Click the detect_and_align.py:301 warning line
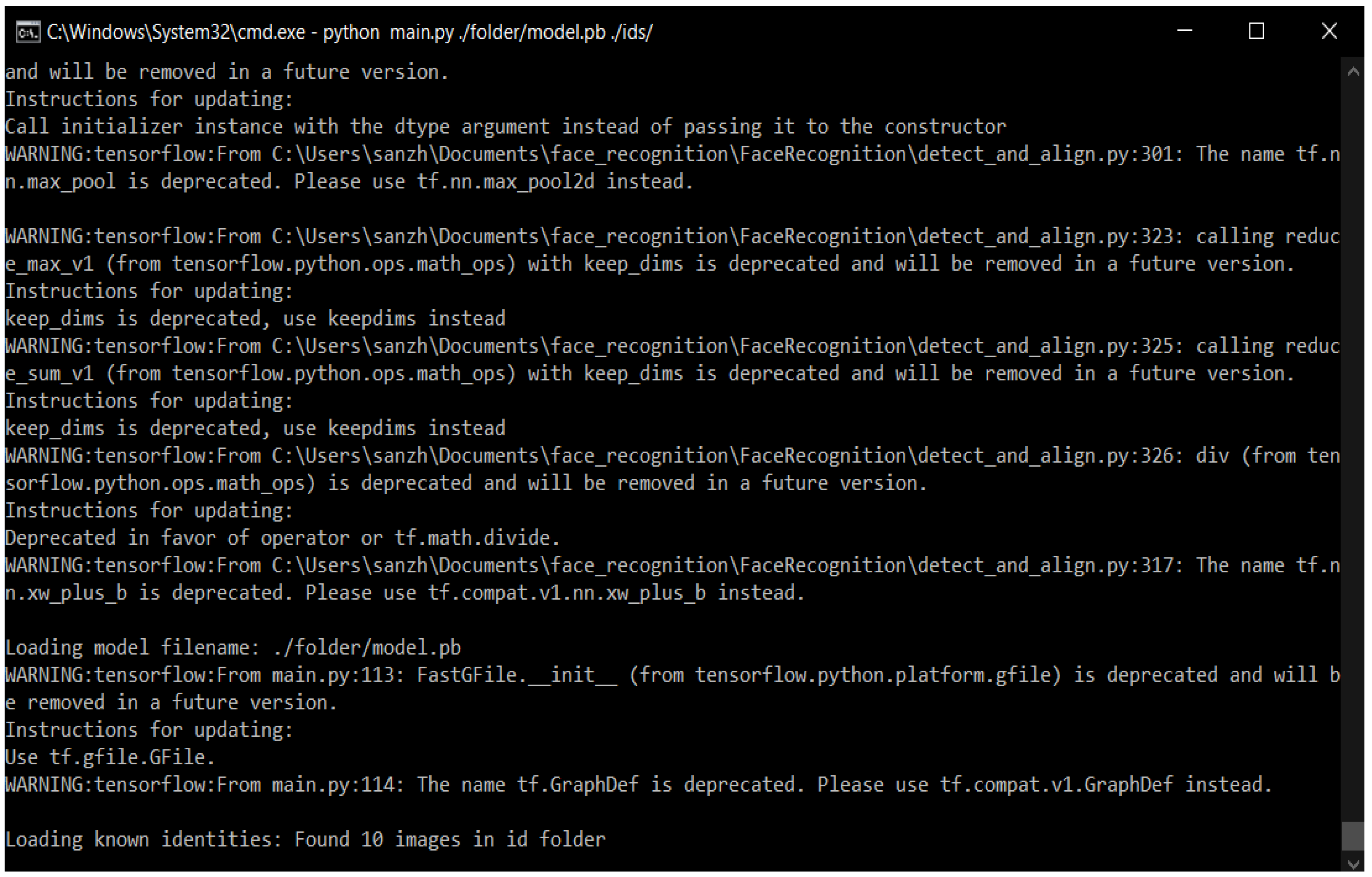 (672, 155)
